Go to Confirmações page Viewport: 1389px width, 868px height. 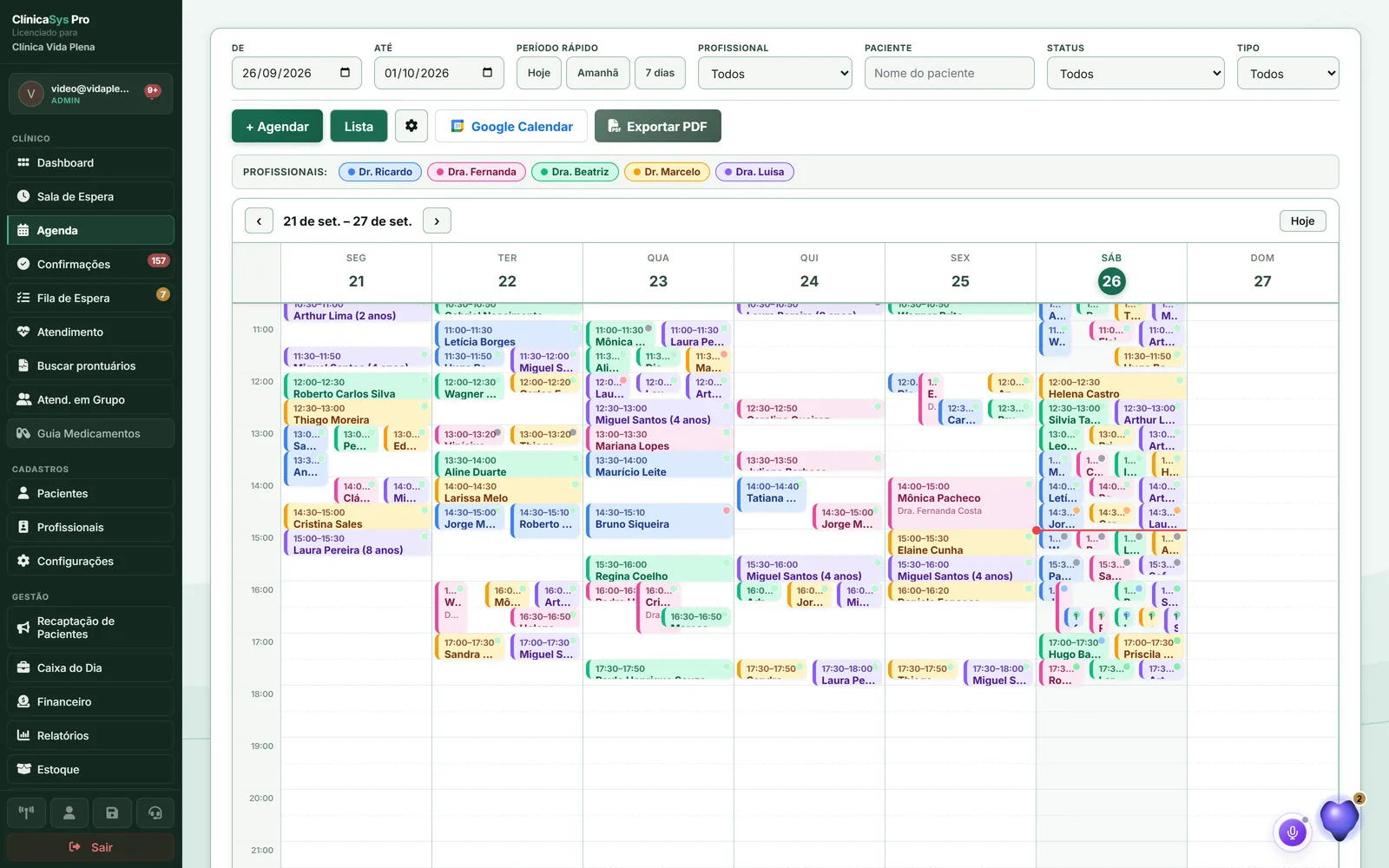pos(91,264)
